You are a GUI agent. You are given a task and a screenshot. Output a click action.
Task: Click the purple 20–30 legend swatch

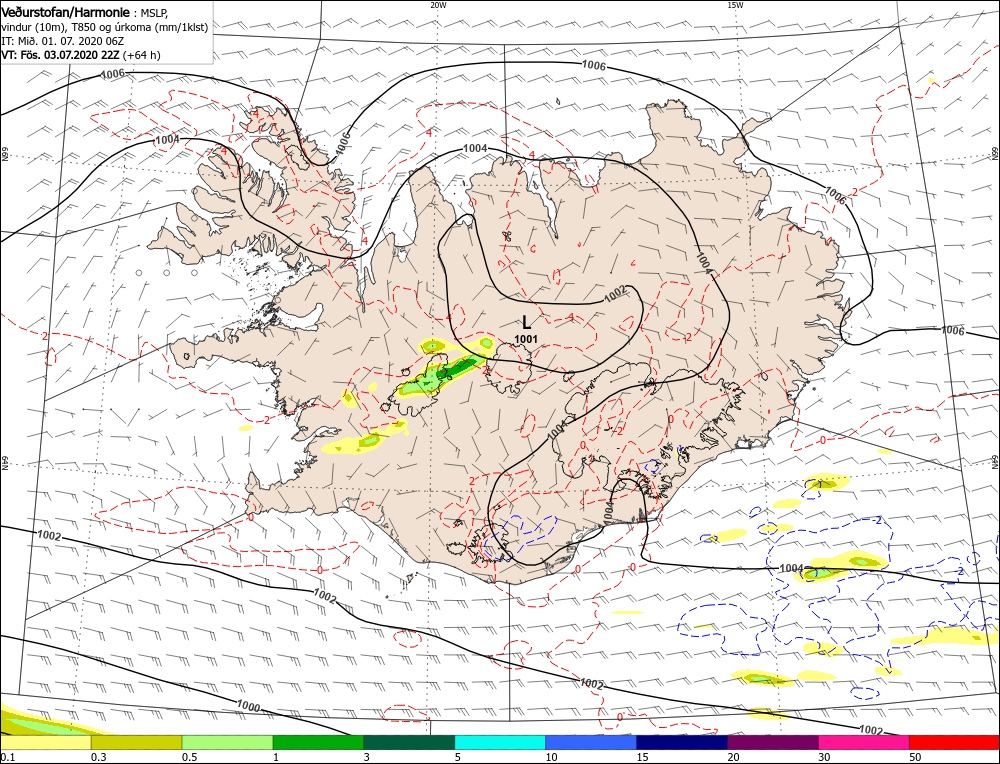click(772, 742)
